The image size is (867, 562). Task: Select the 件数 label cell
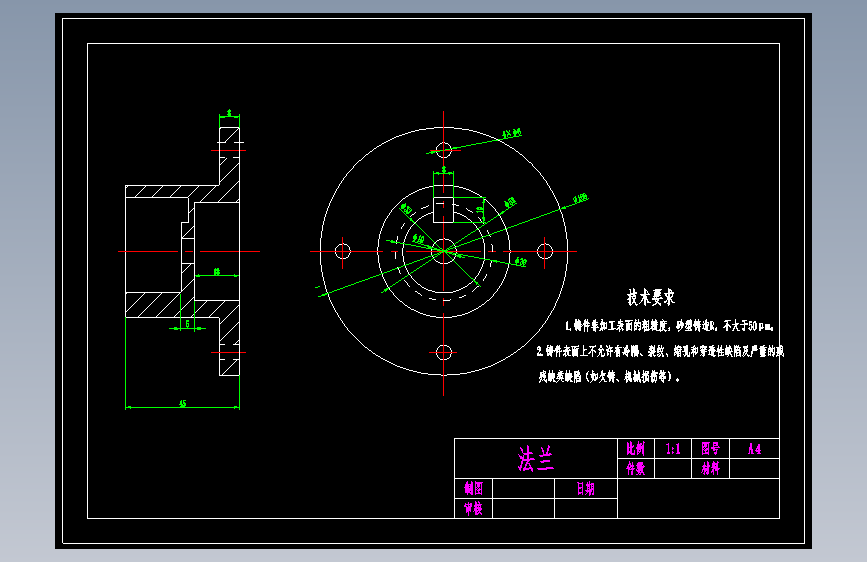(635, 469)
